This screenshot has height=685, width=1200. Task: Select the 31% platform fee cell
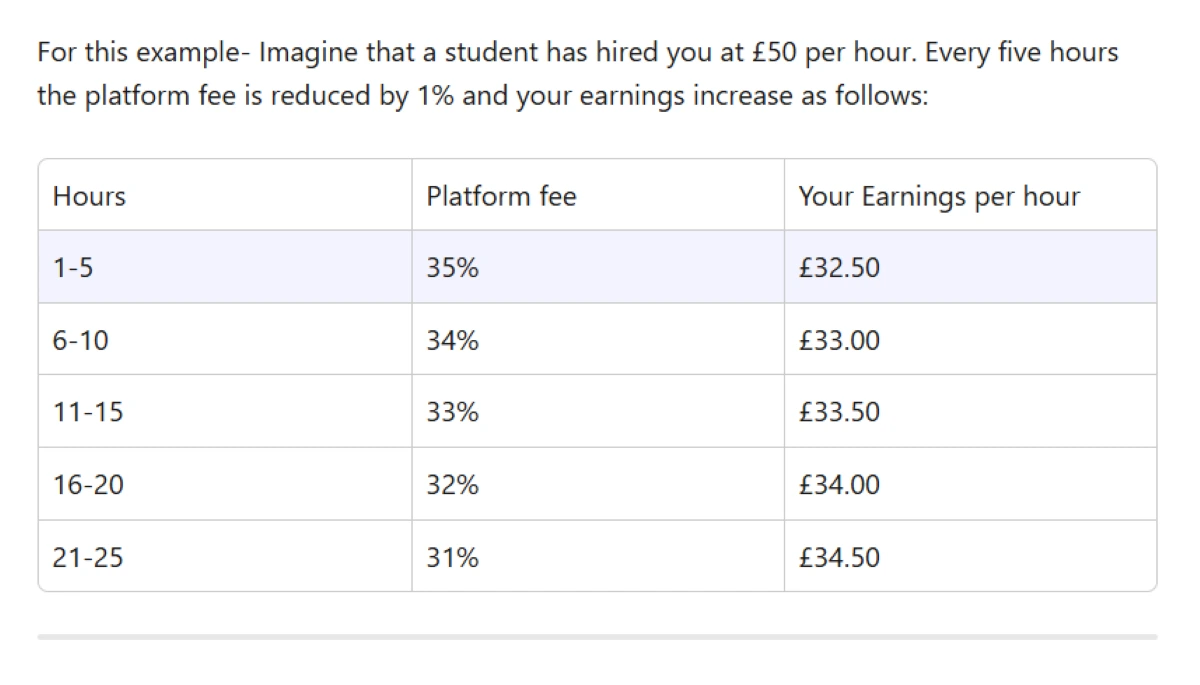(x=452, y=557)
